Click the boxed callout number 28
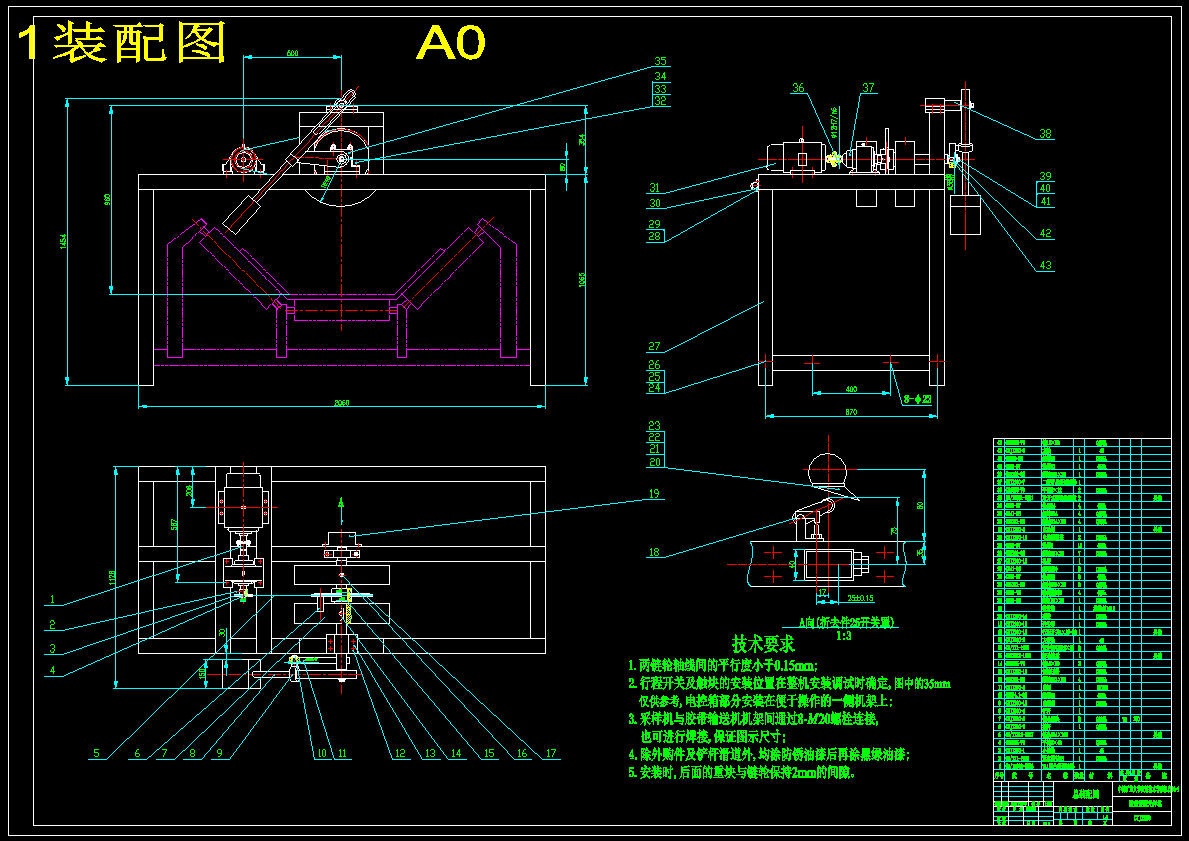Viewport: 1189px width, 841px height. [654, 237]
